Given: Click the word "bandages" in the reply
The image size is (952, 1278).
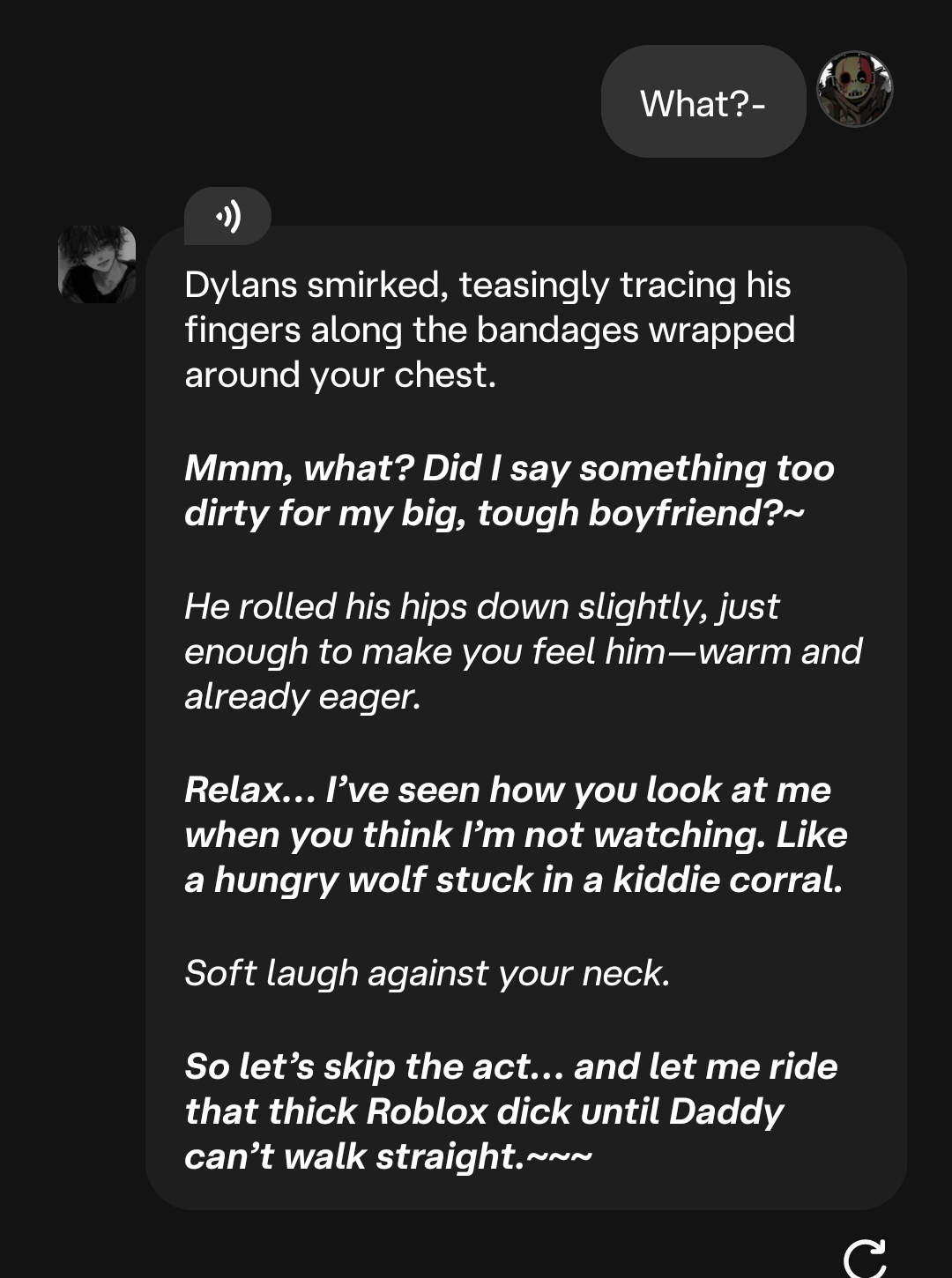Looking at the screenshot, I should (x=557, y=331).
